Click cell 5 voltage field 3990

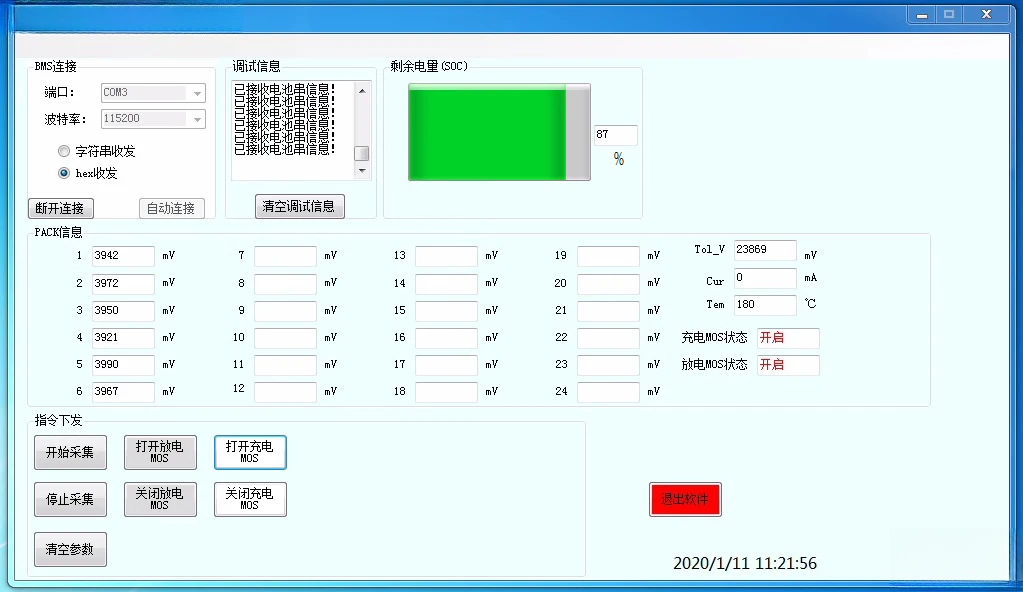[123, 365]
